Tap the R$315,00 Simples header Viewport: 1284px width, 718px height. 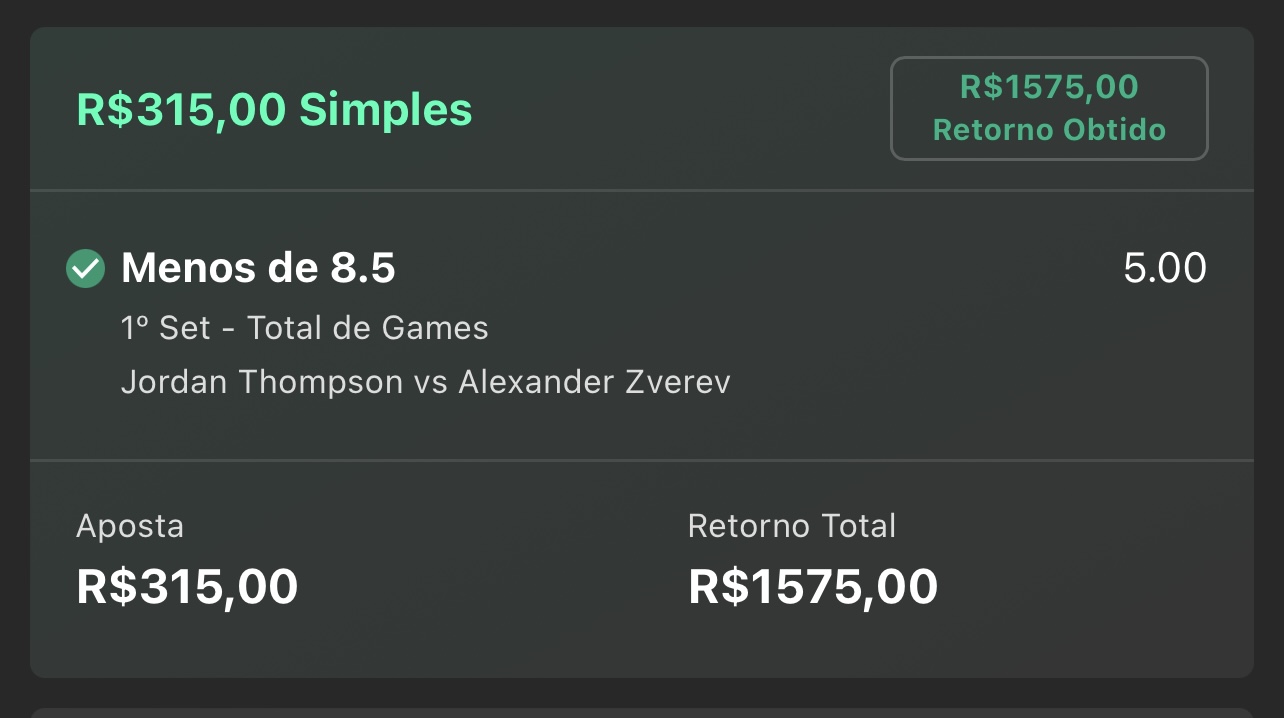(274, 109)
